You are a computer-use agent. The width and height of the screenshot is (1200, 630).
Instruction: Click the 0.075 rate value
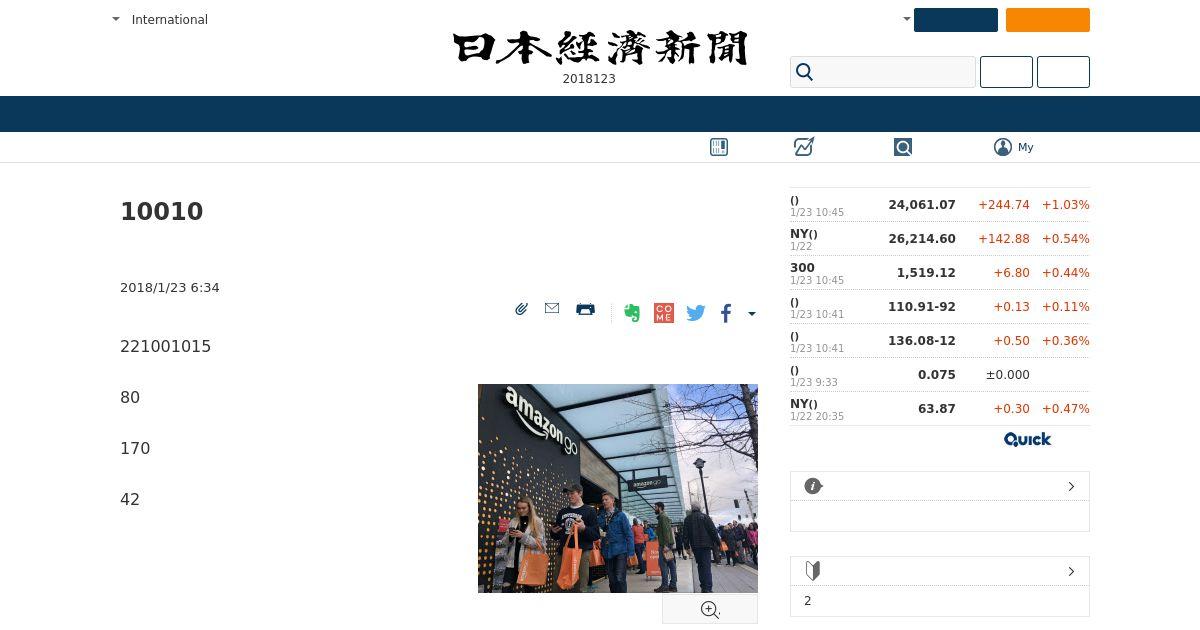tap(937, 374)
